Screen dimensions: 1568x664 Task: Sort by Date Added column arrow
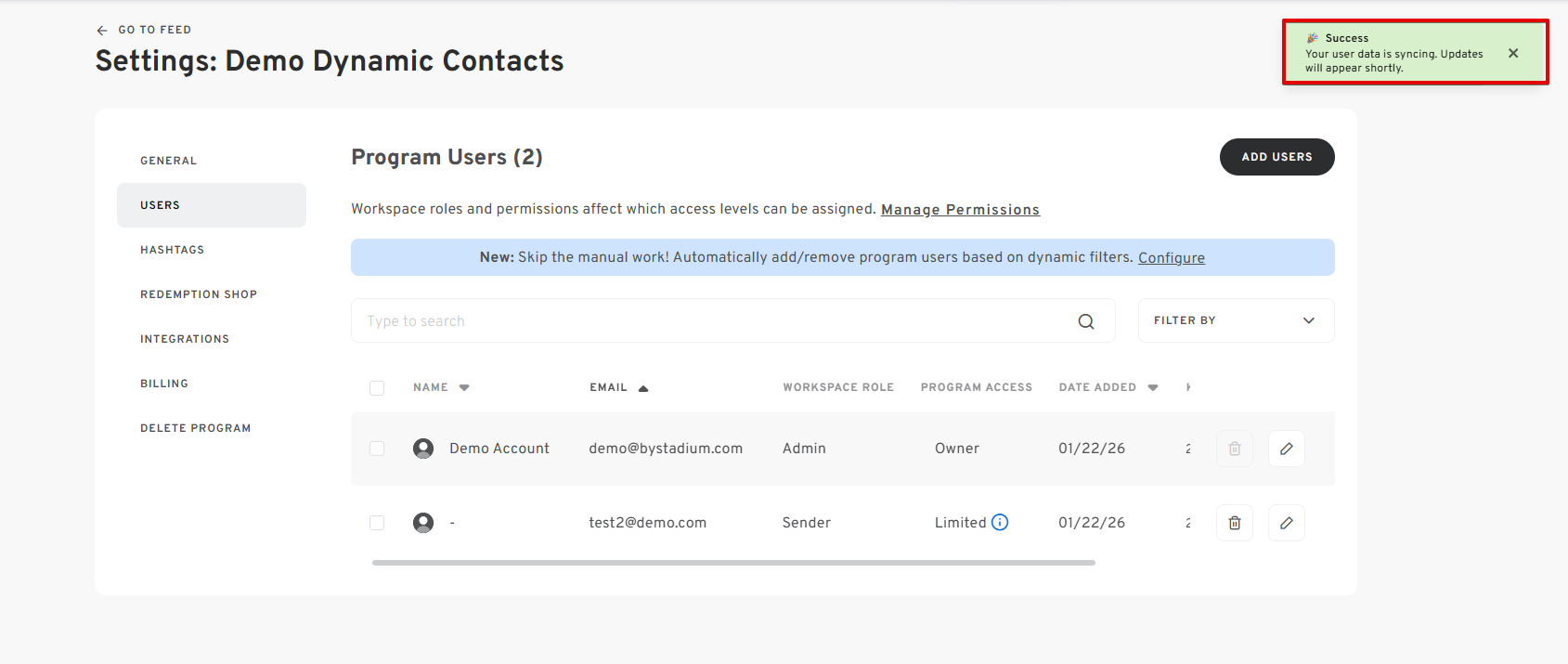point(1153,388)
